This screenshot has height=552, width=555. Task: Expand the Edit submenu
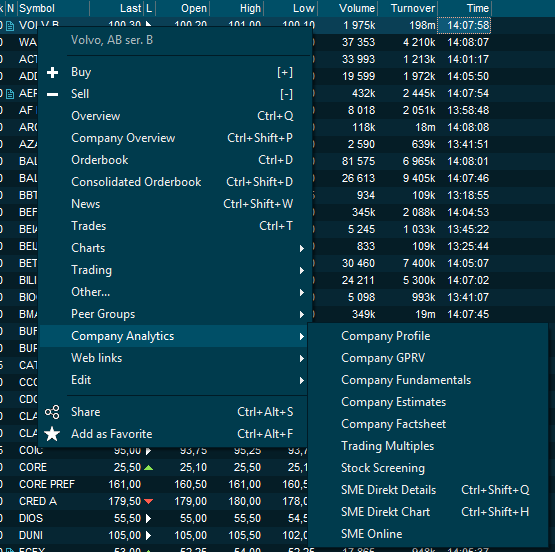pos(172,380)
